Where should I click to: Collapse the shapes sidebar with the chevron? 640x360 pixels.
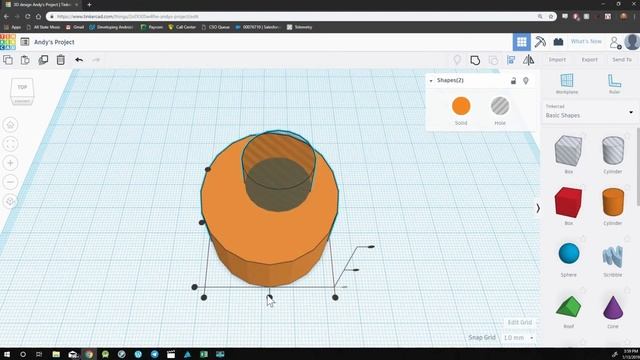point(538,208)
